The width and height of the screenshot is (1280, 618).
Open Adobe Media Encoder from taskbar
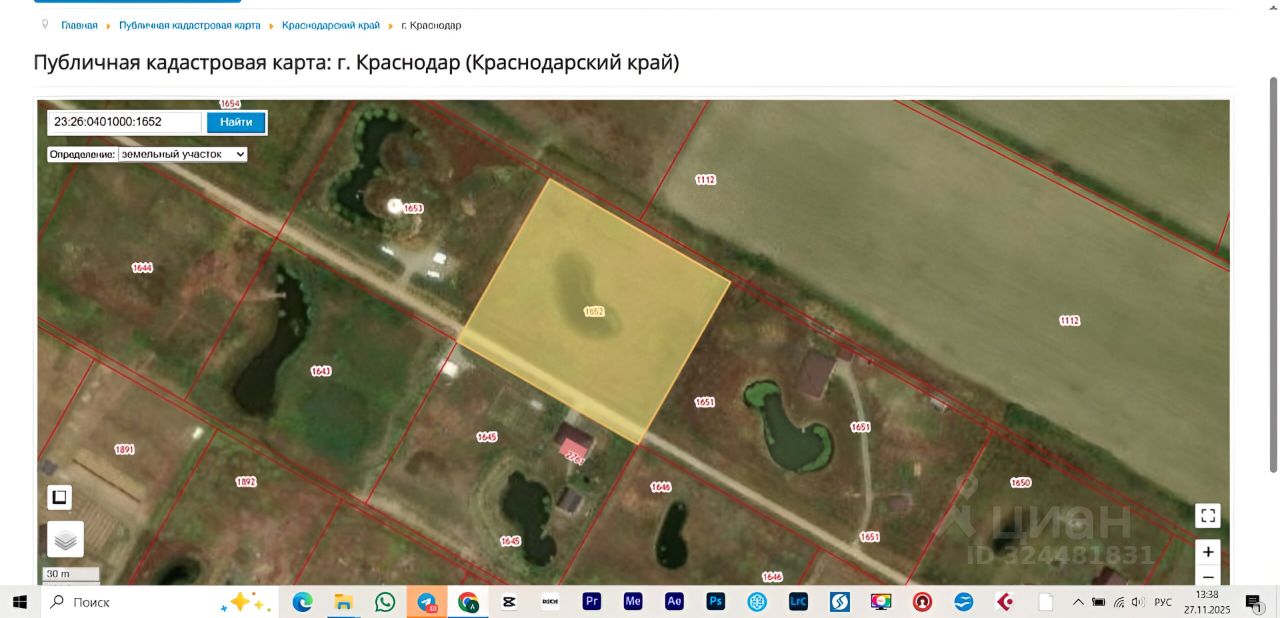(633, 602)
